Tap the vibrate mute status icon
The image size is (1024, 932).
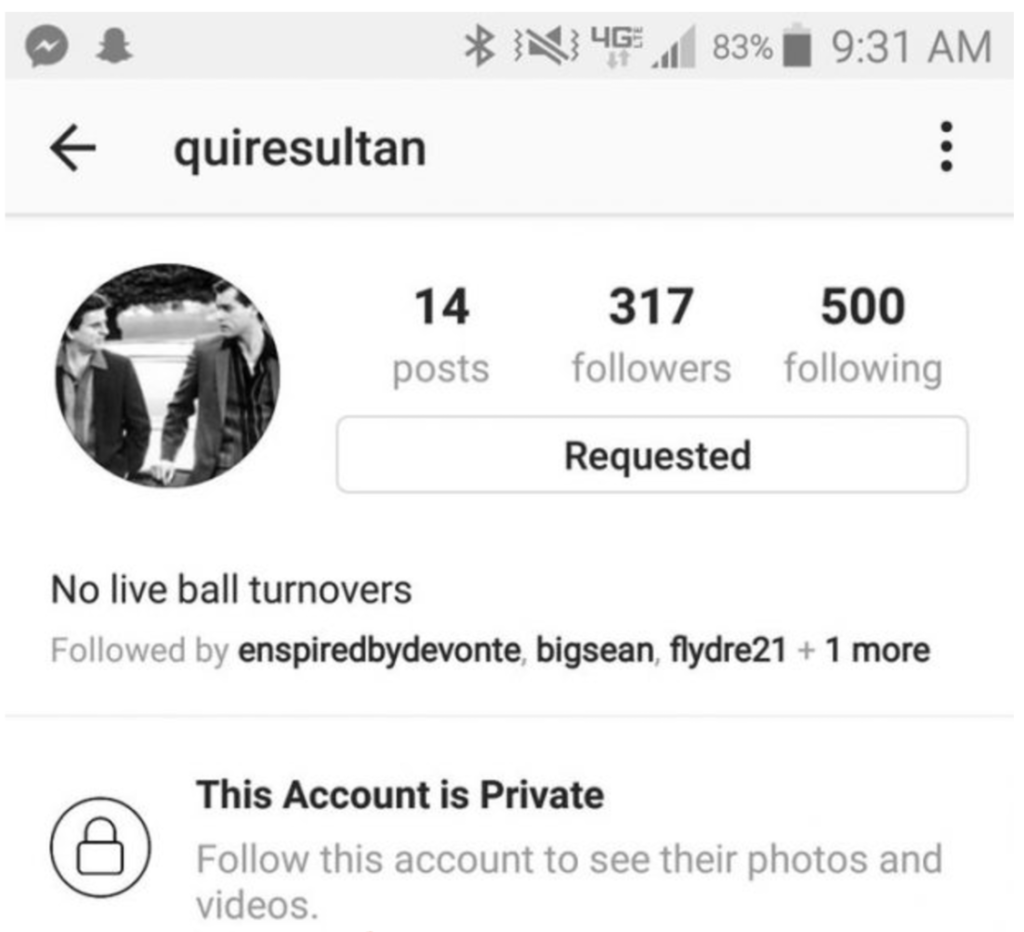click(x=547, y=46)
